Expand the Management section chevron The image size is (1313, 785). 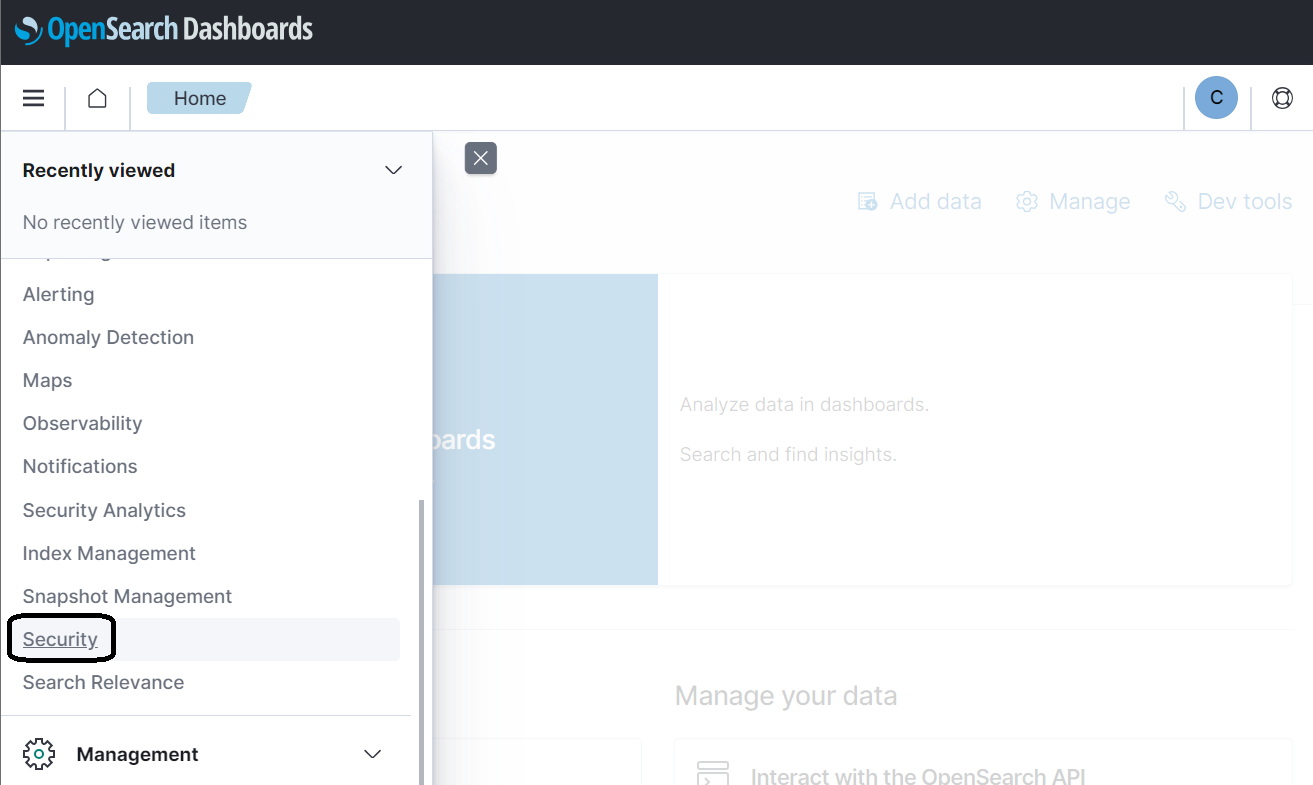coord(373,754)
